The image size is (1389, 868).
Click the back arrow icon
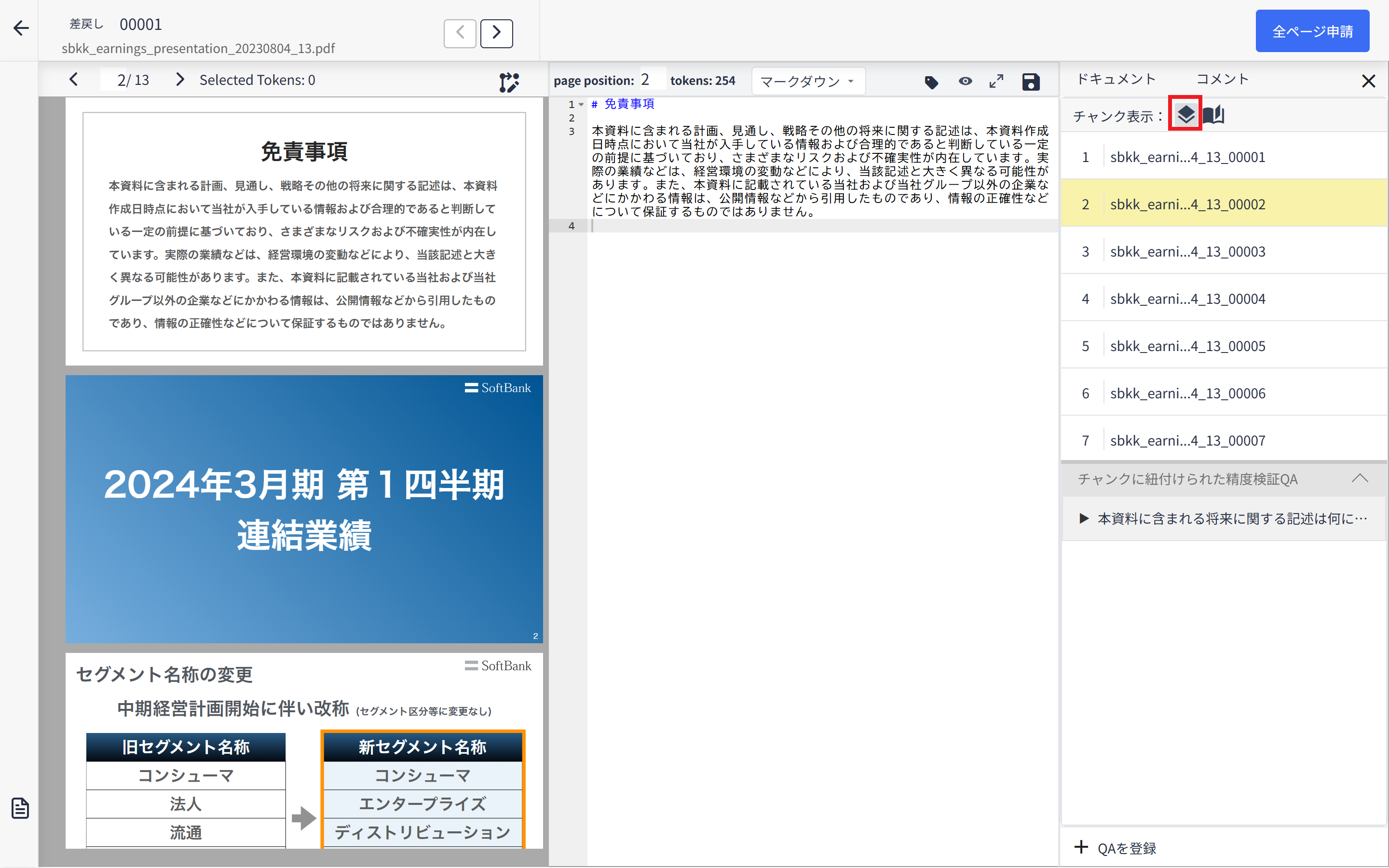point(21,28)
